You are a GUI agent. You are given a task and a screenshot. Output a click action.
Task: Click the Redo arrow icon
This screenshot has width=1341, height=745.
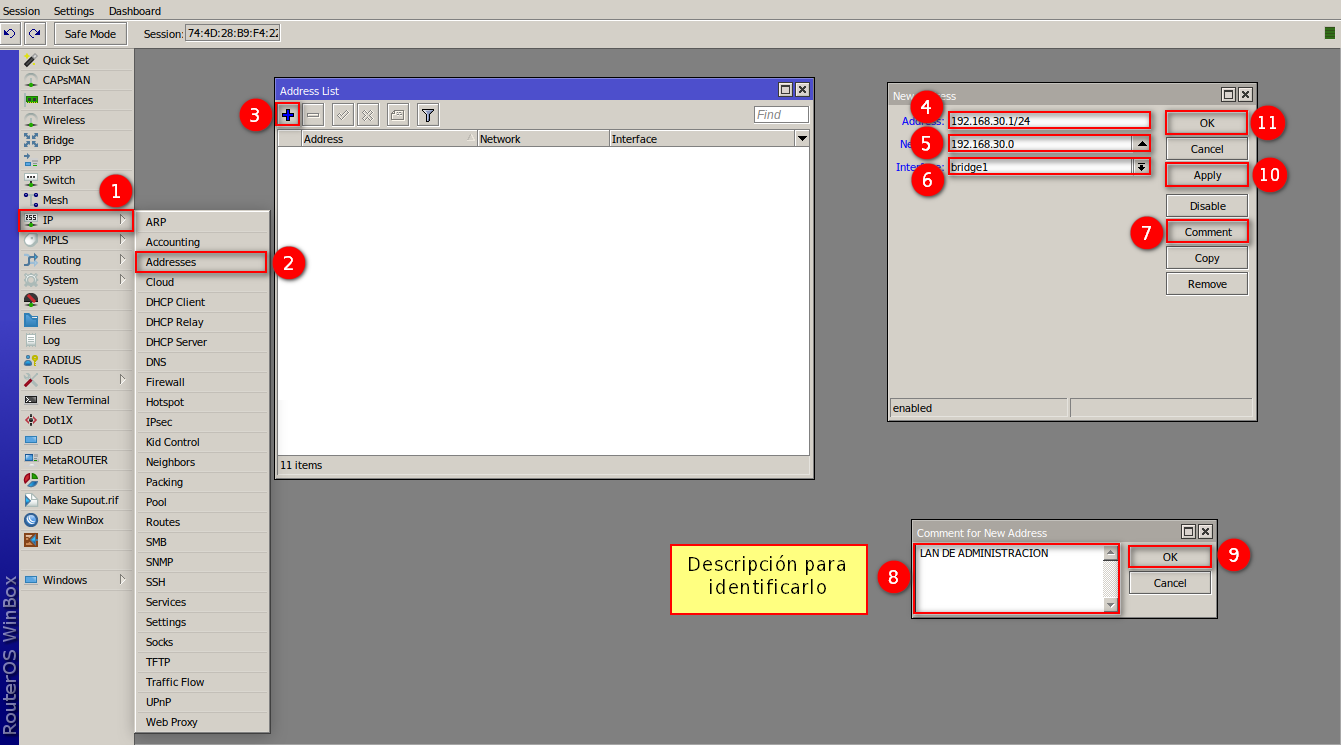coord(34,34)
